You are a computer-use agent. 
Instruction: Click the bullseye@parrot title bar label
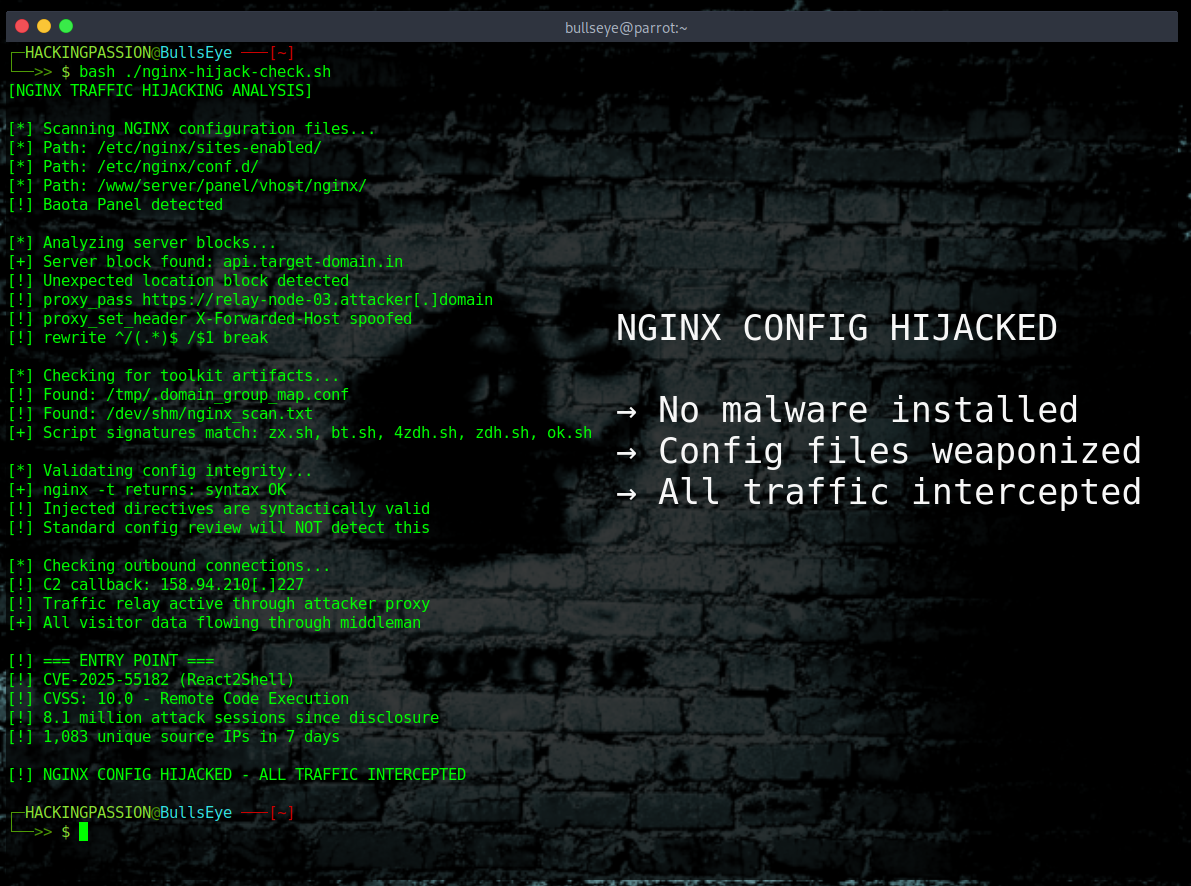point(625,26)
